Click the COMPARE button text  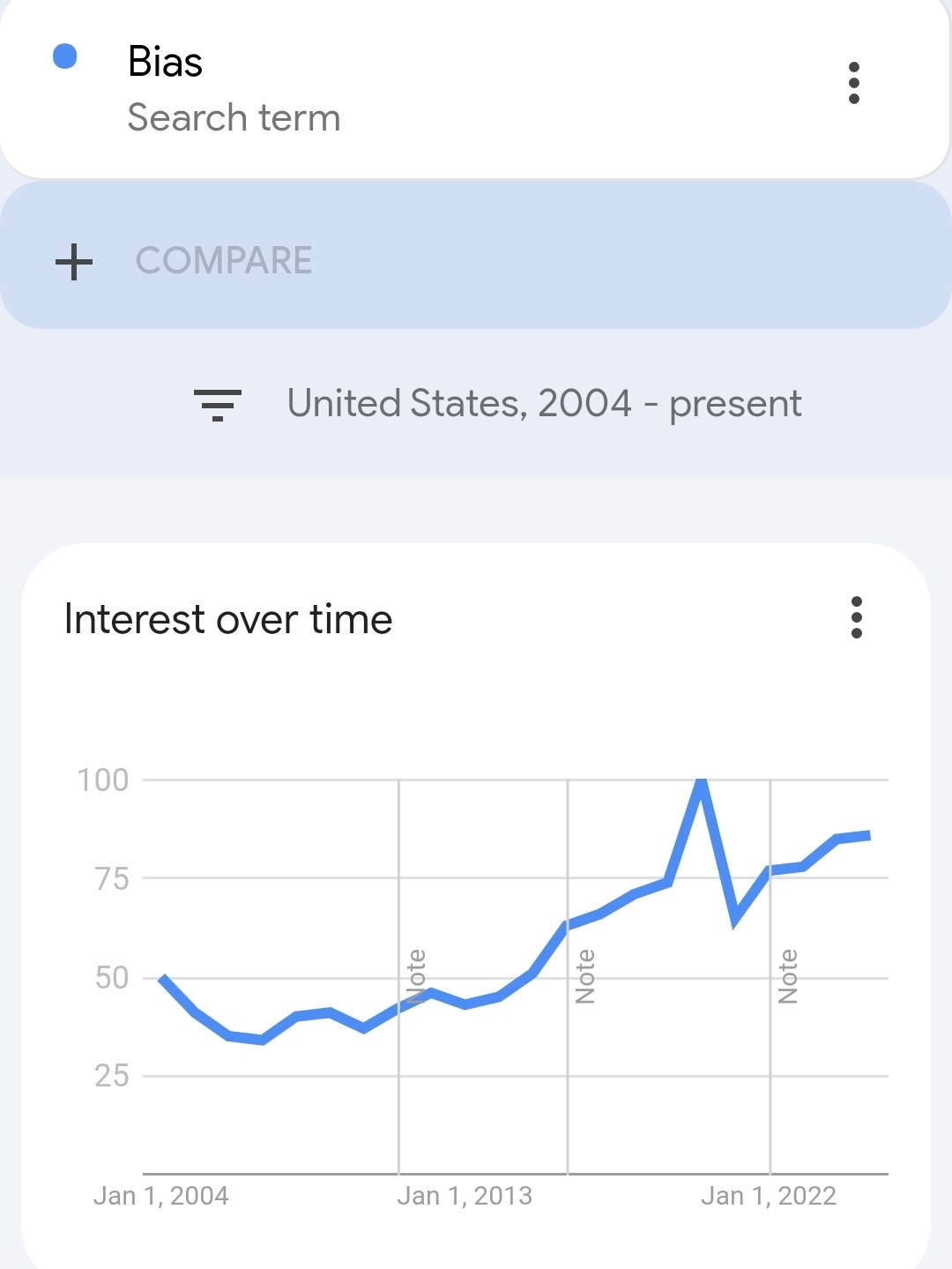point(224,261)
